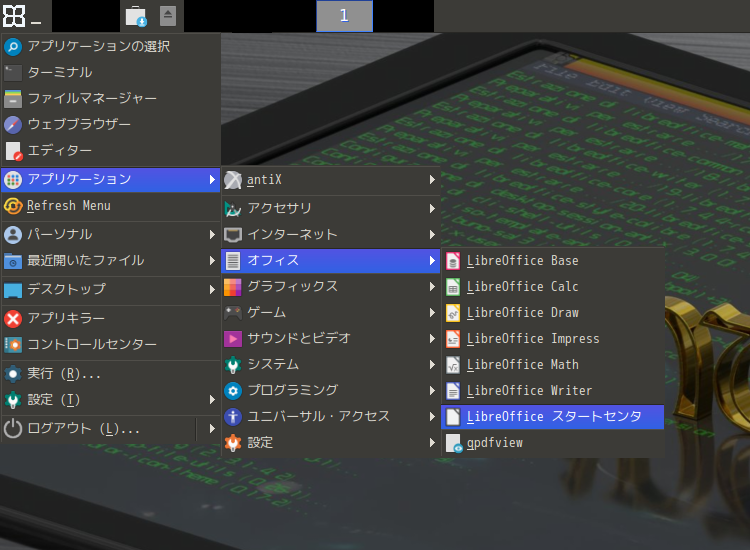750x550 pixels.
Task: Click the package installer icon in taskbar
Action: [x=136, y=16]
